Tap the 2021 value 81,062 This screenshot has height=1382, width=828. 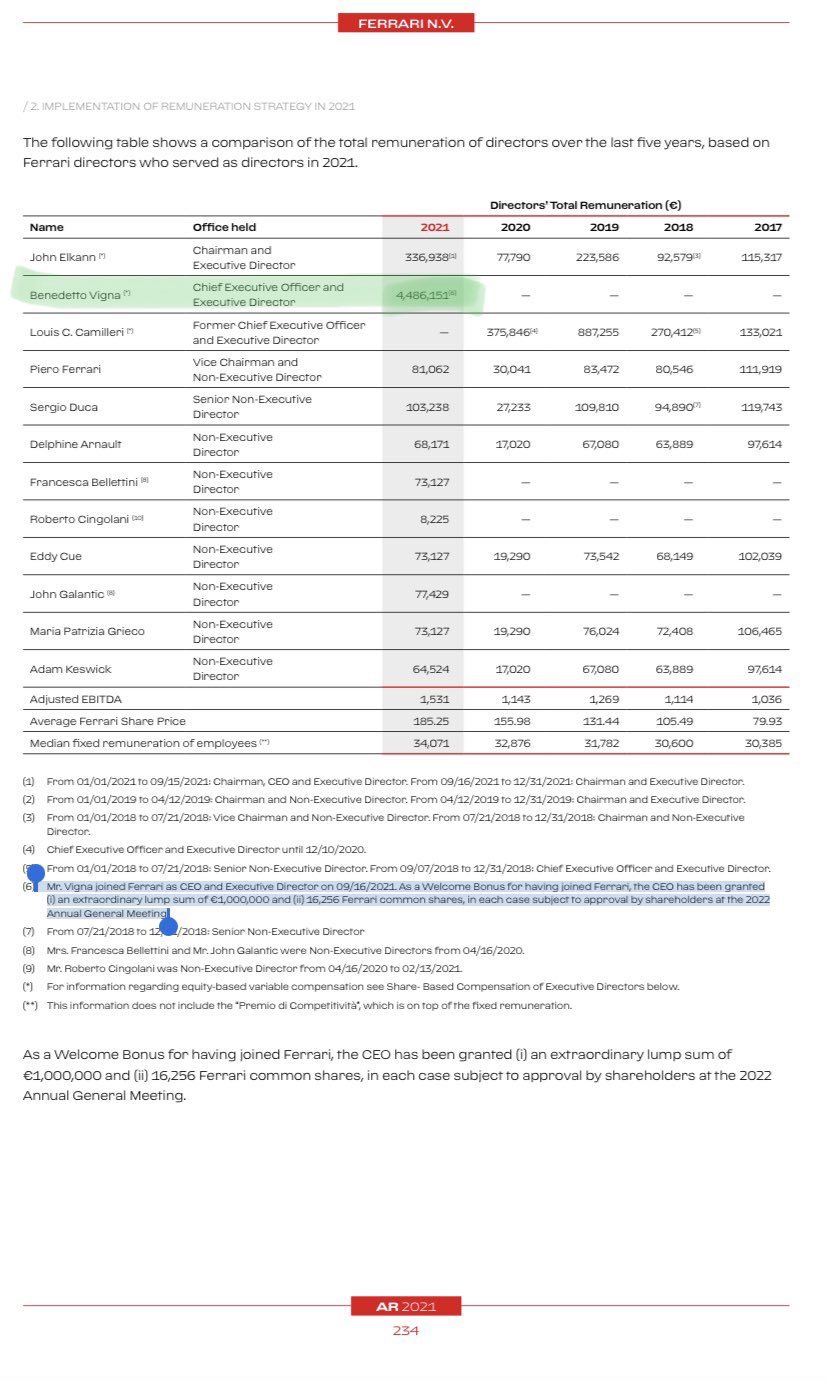[x=430, y=369]
